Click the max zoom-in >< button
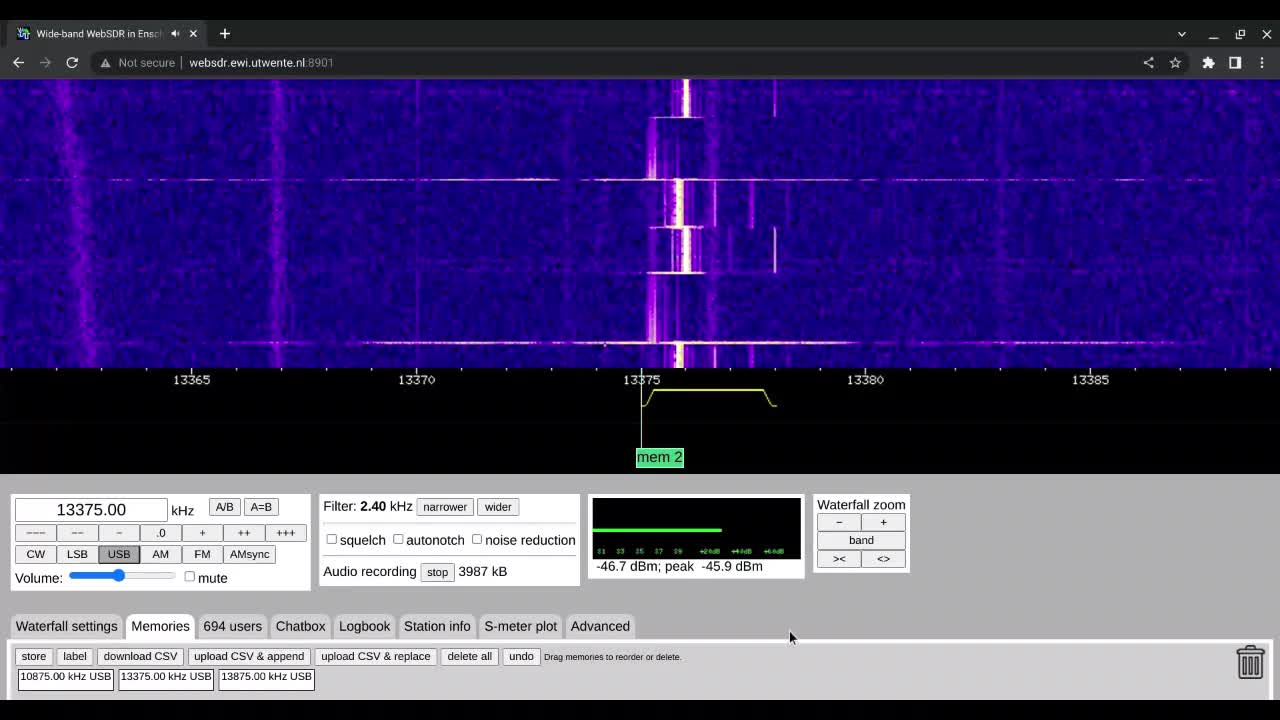 839,558
